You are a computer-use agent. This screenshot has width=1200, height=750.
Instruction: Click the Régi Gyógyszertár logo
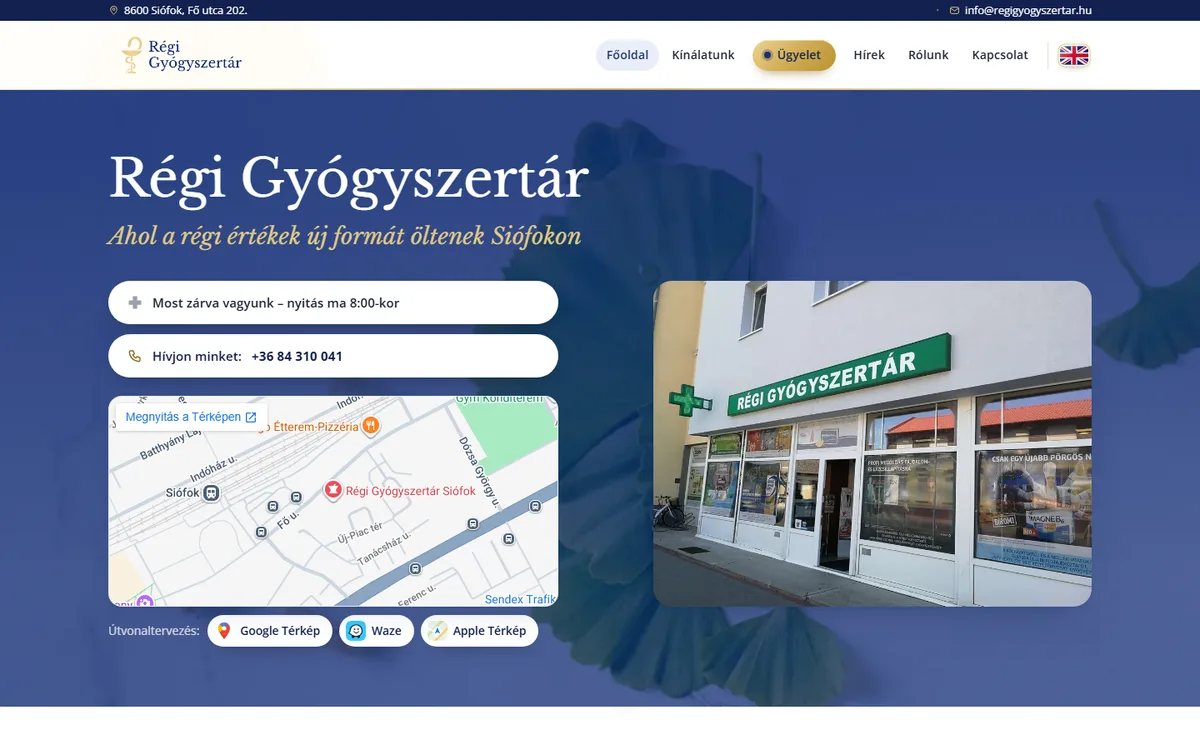181,55
